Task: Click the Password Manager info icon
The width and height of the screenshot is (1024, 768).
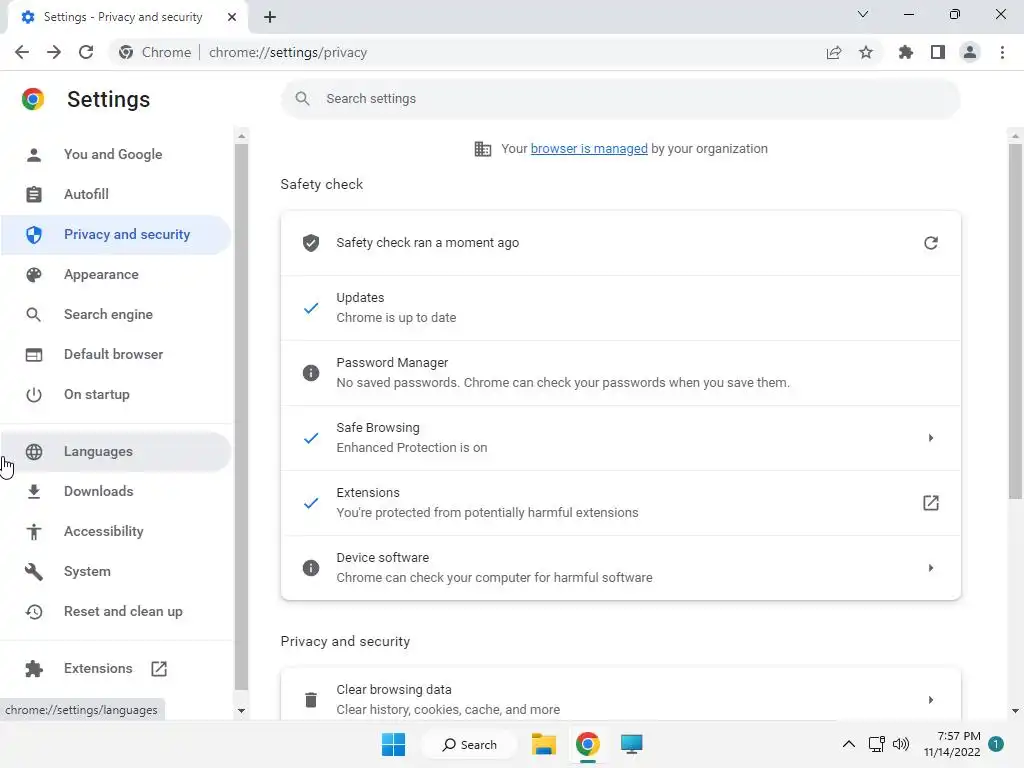Action: 311,373
